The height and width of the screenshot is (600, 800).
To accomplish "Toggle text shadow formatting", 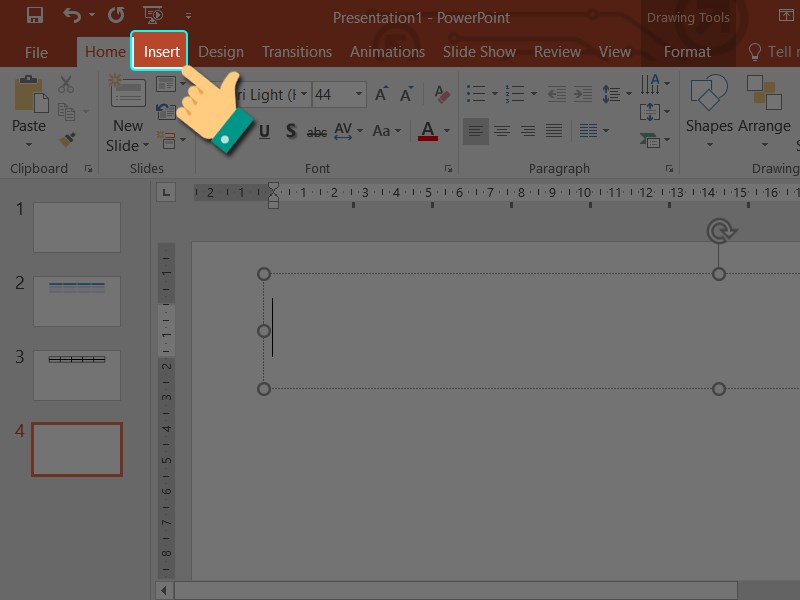I will [x=290, y=131].
